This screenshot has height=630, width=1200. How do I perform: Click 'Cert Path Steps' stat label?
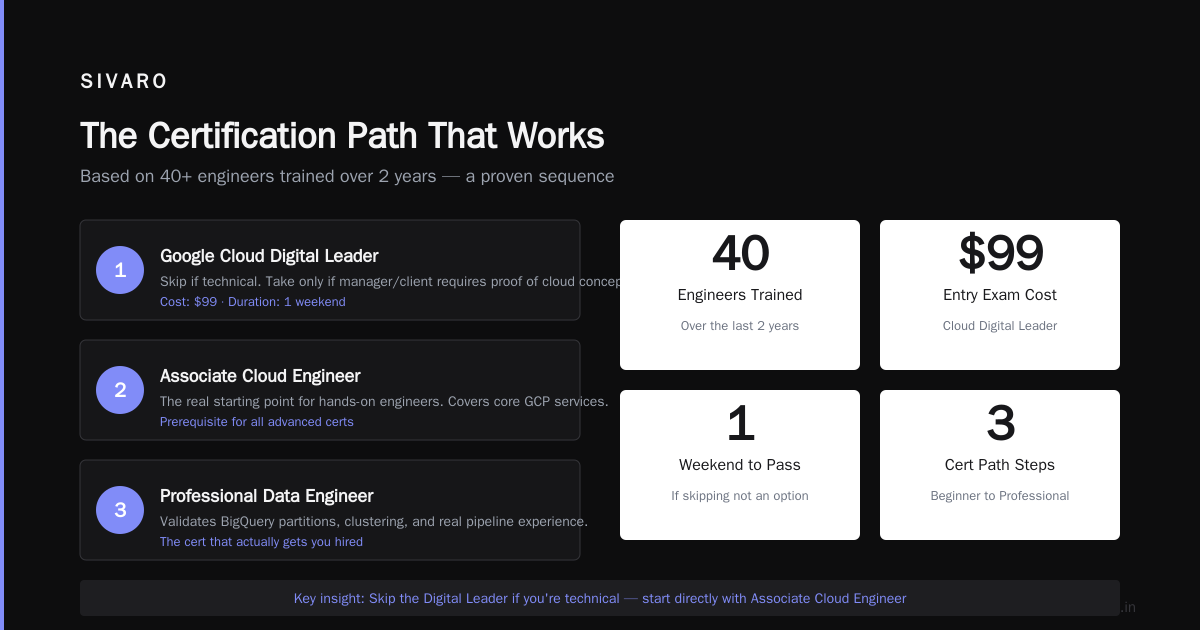[x=1000, y=465]
